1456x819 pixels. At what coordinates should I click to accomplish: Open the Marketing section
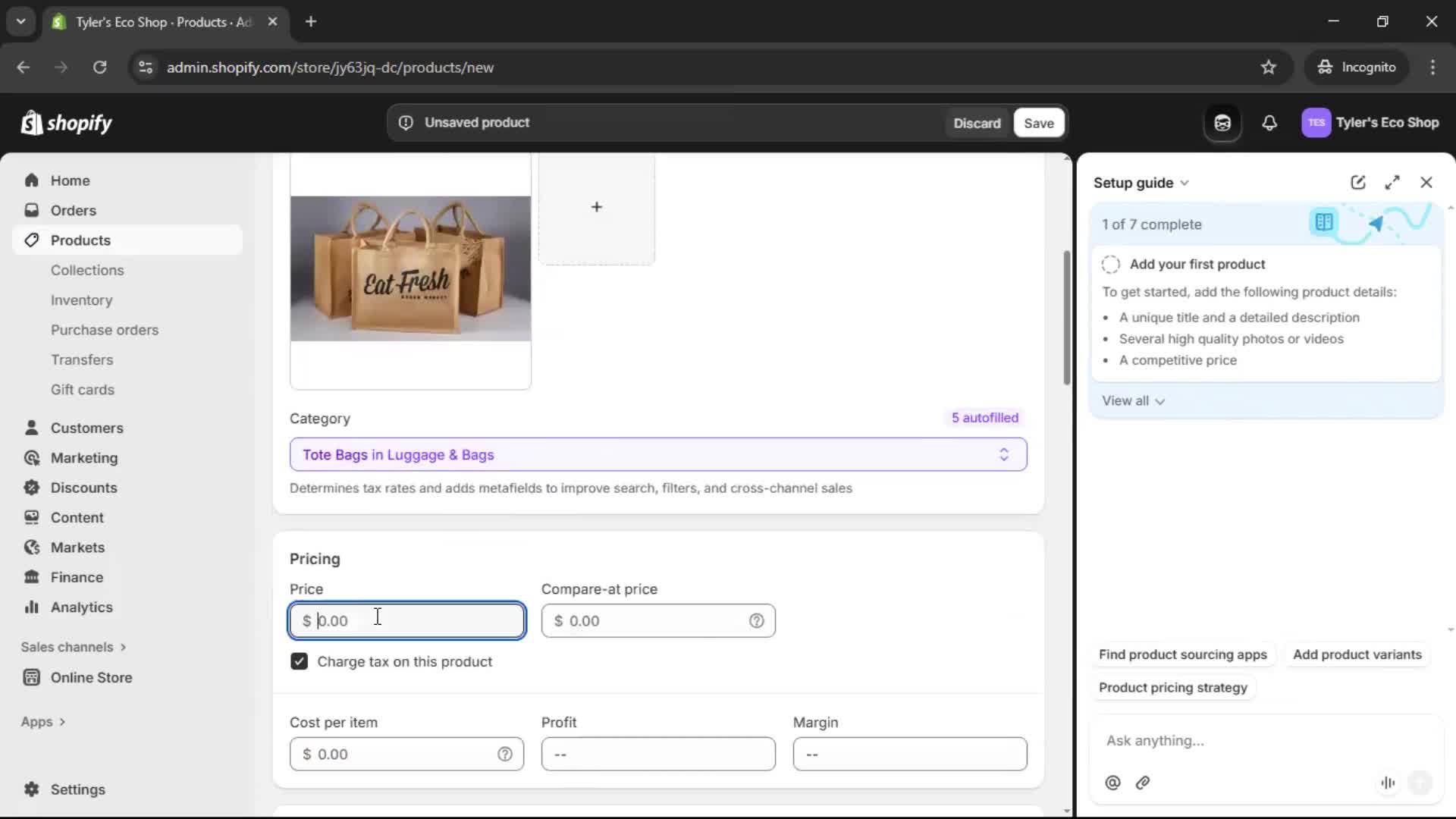coord(83,458)
